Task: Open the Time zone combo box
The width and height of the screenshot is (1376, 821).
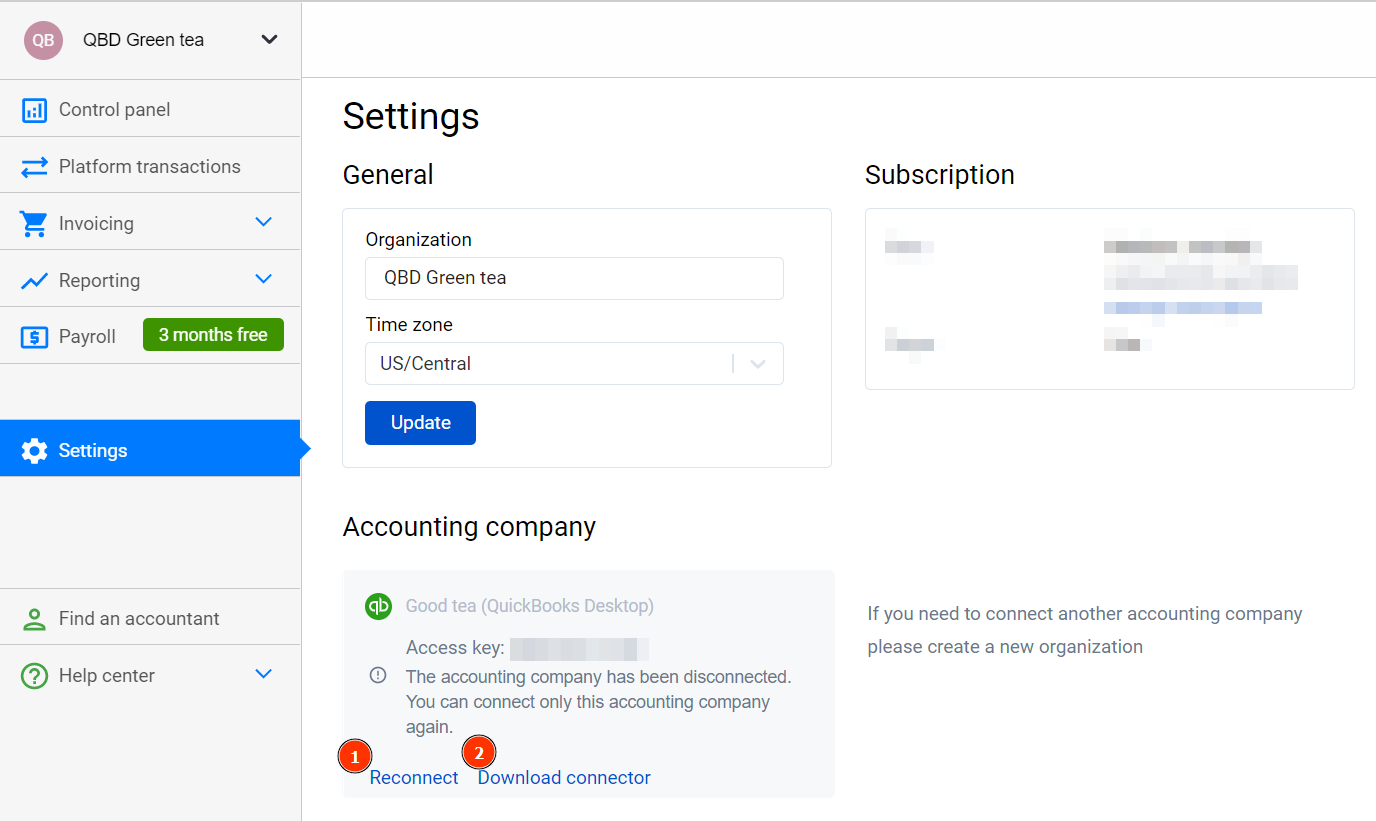Action: pos(574,364)
